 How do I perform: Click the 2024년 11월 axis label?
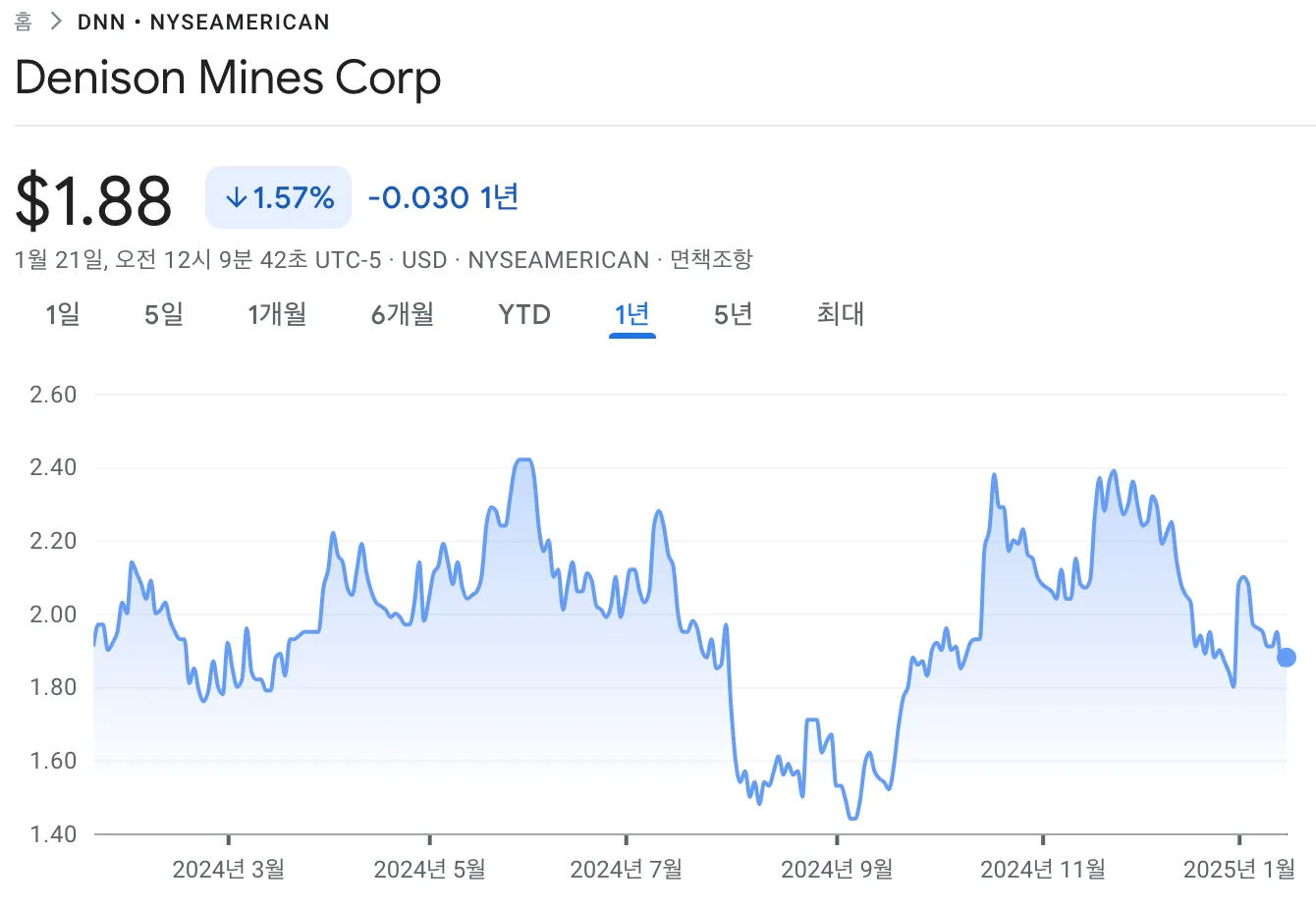point(1043,869)
